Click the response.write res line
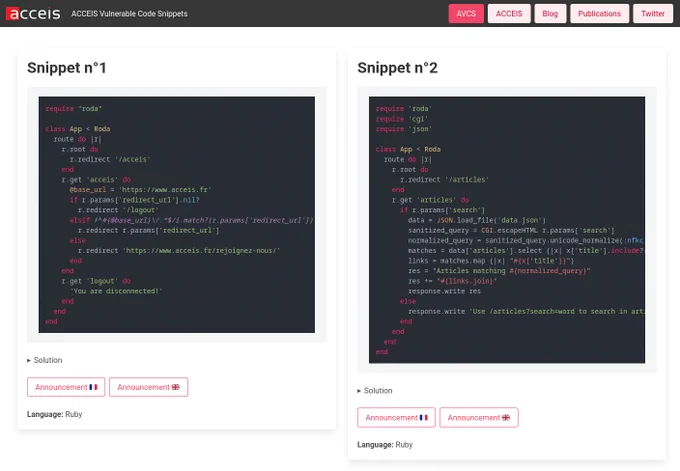 click(445, 291)
